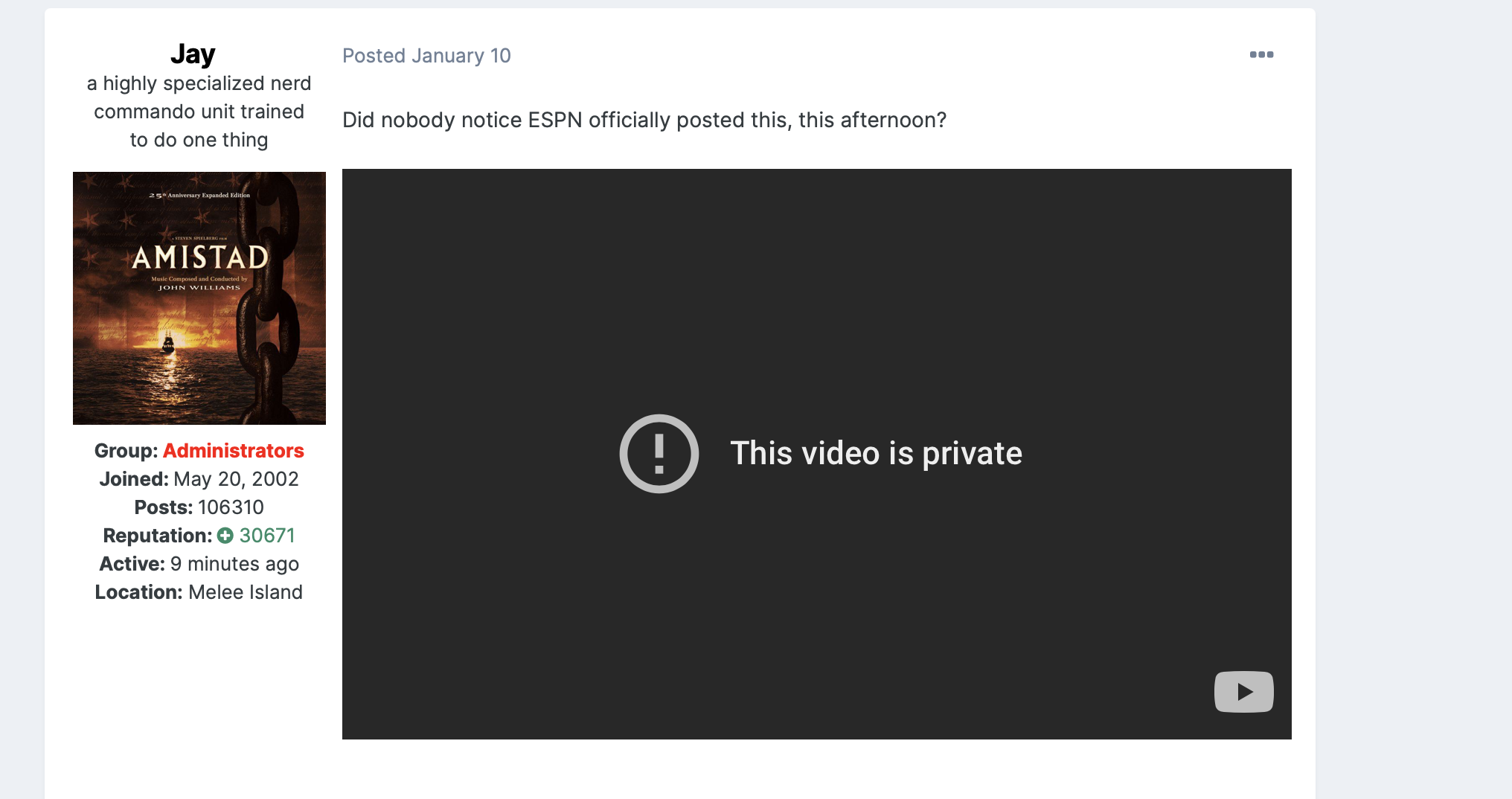1512x799 pixels.
Task: Click the AMISTAD avatar image
Action: 199,298
